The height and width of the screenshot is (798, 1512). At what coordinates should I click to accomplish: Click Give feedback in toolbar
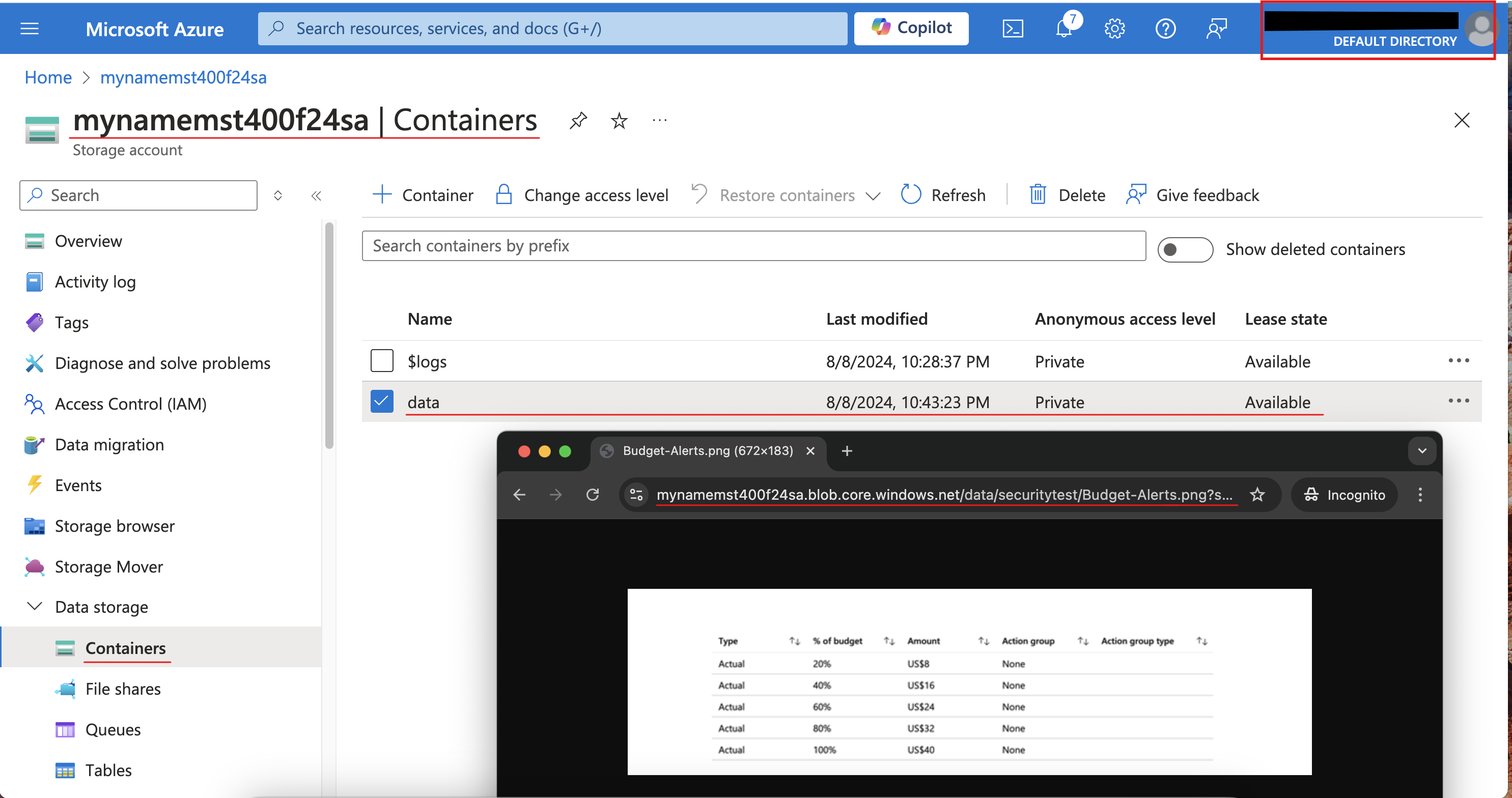[x=1193, y=195]
